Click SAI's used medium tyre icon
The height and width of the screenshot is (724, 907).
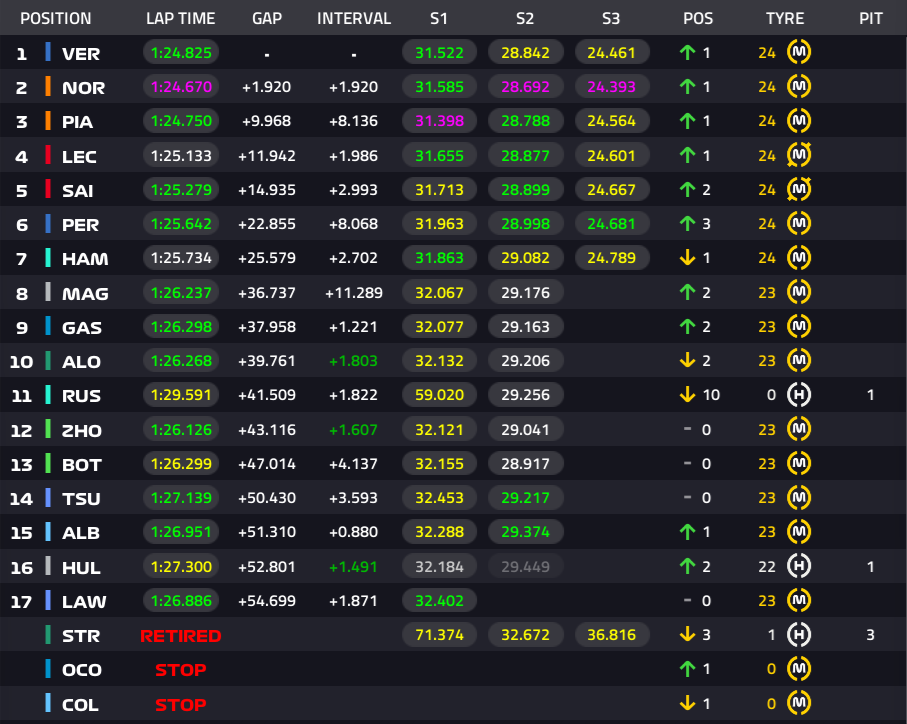pyautogui.click(x=799, y=189)
